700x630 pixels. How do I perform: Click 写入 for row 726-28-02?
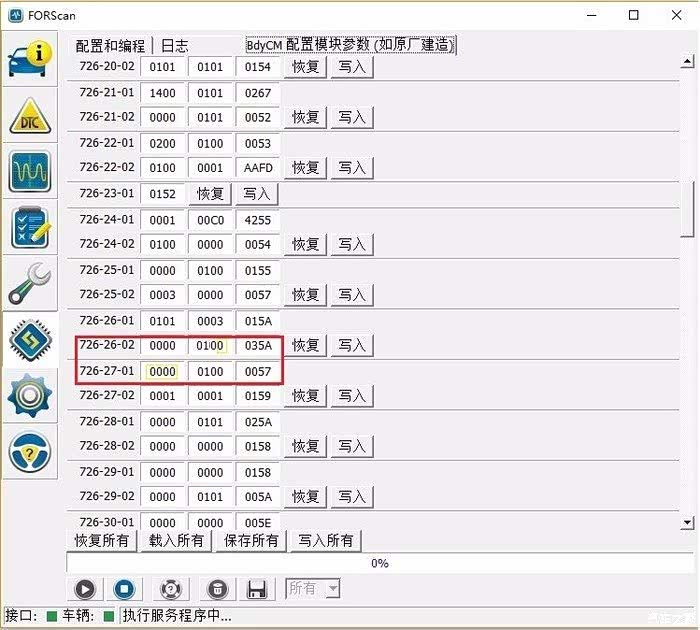[352, 446]
